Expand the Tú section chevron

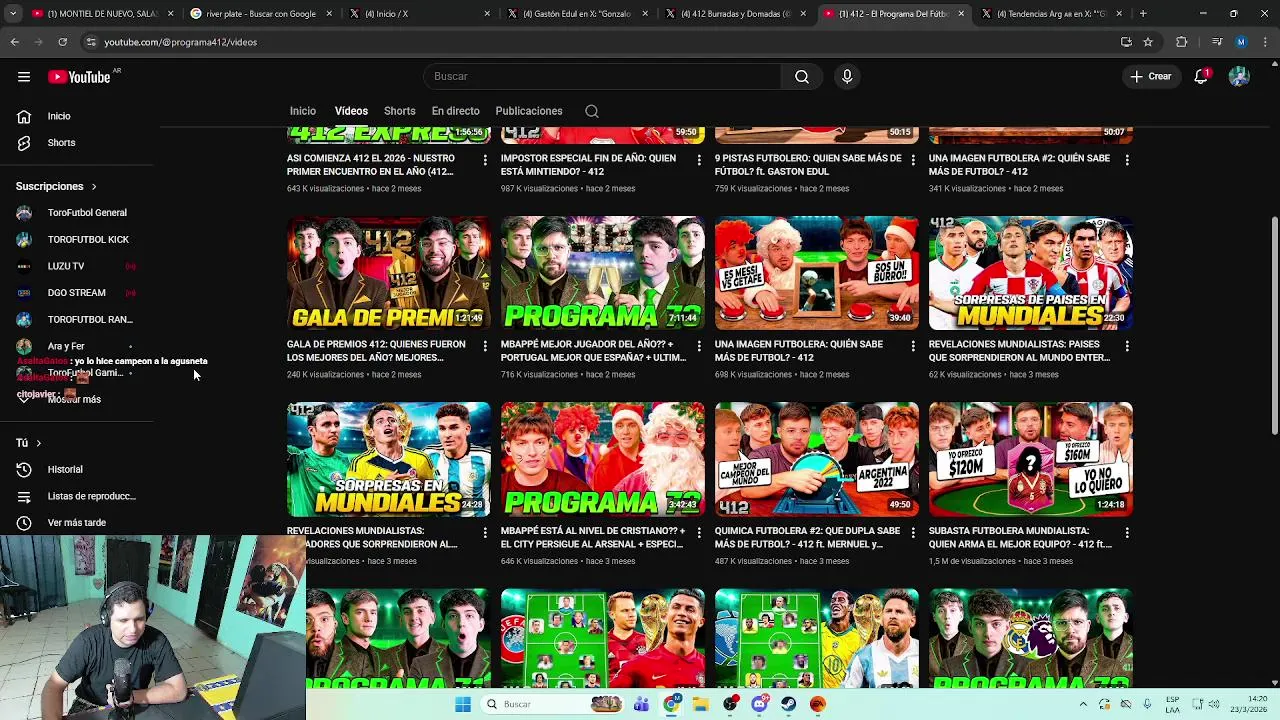point(39,443)
